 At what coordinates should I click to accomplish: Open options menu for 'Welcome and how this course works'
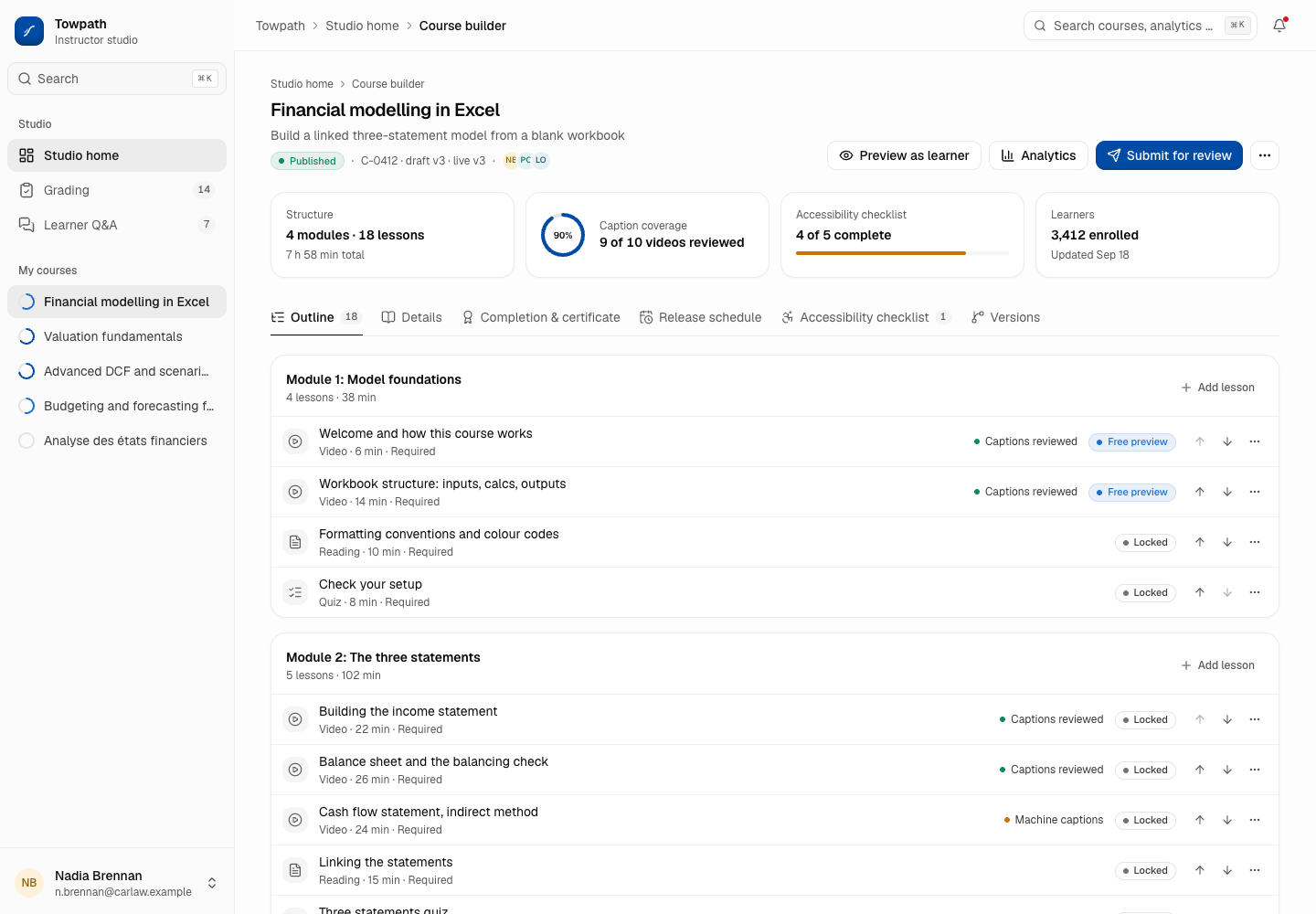click(x=1255, y=441)
